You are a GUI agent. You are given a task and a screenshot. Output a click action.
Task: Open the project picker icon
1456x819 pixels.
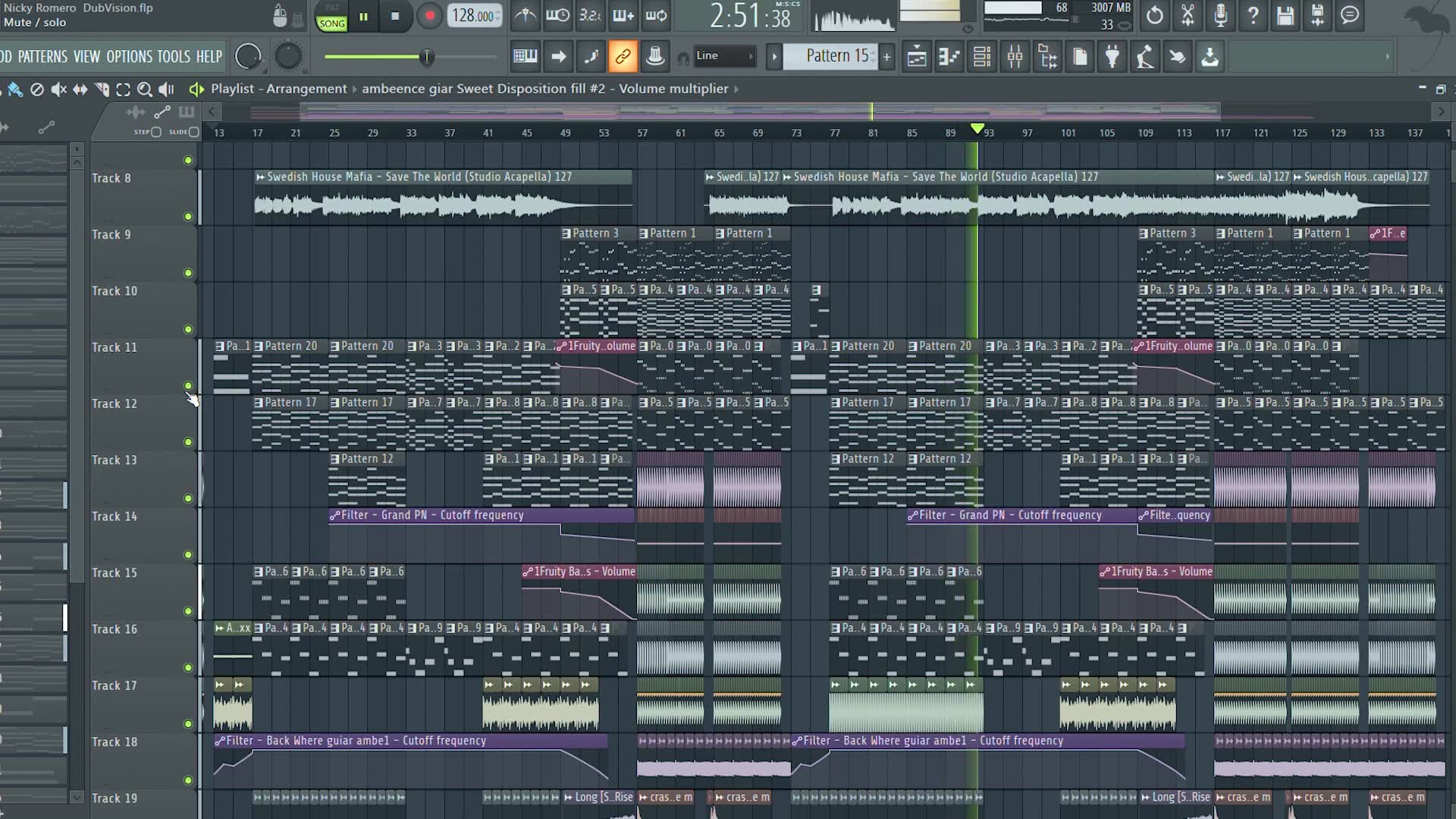tap(1080, 56)
